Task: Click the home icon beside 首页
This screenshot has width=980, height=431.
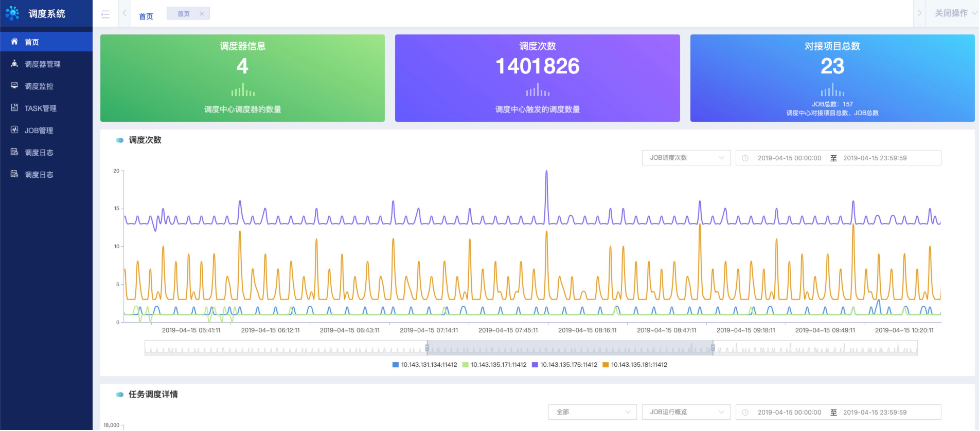Action: pyautogui.click(x=14, y=42)
